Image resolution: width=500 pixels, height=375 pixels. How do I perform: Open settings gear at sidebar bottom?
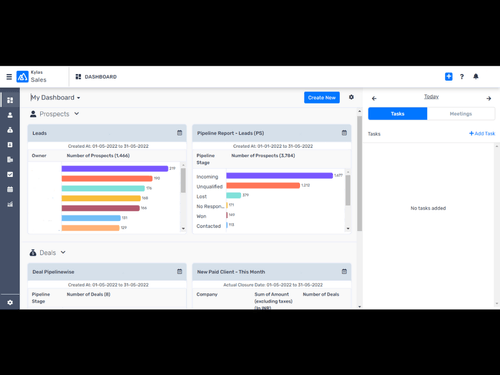(10, 302)
